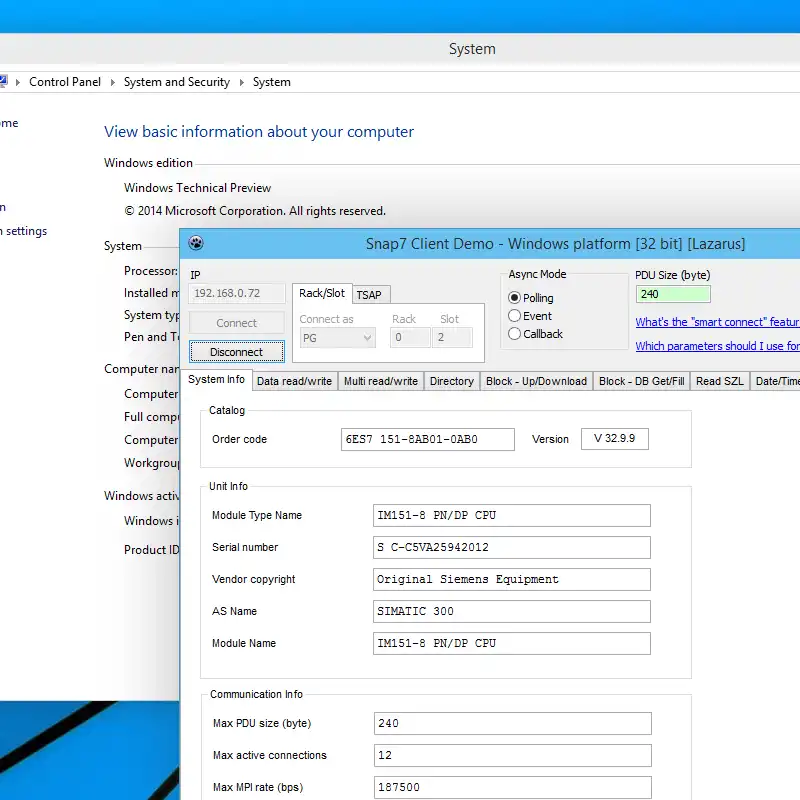Click the Max PDU size field

[x=513, y=723]
